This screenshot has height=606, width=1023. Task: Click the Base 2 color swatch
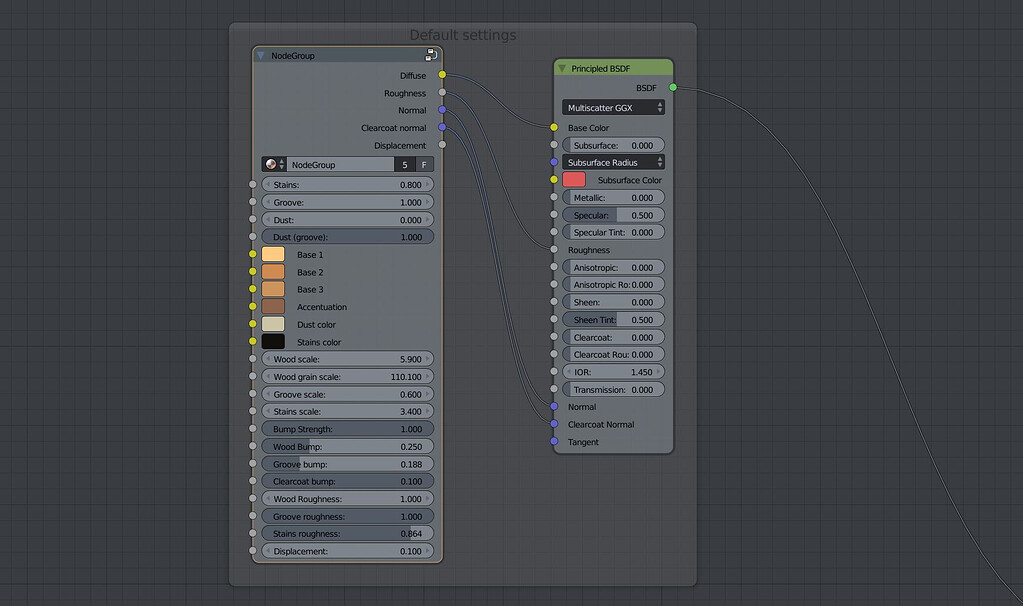coord(273,272)
